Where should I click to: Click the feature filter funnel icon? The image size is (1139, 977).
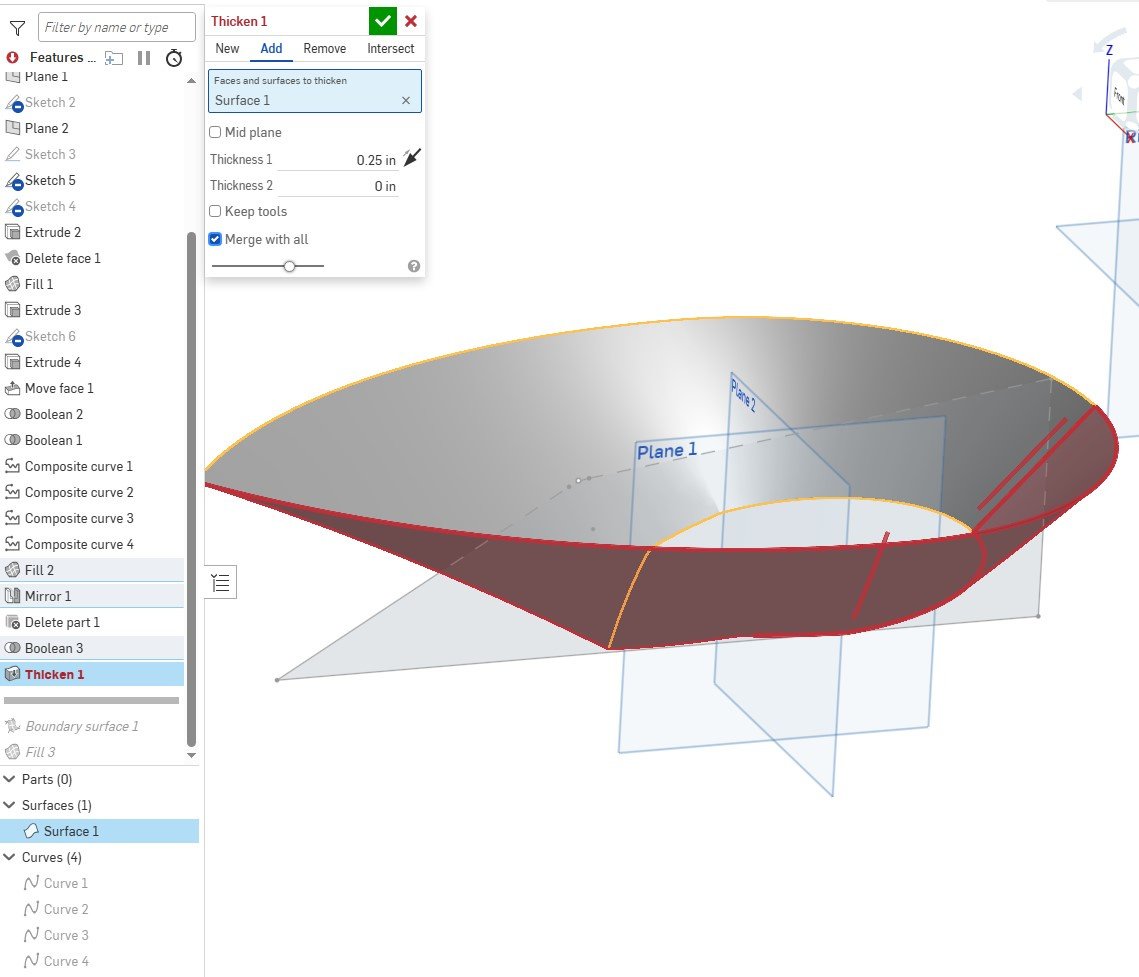17,28
